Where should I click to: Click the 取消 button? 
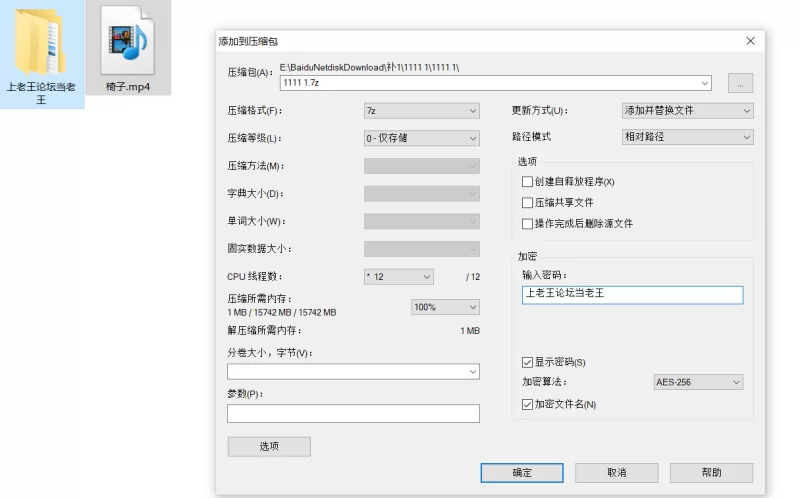click(x=616, y=472)
